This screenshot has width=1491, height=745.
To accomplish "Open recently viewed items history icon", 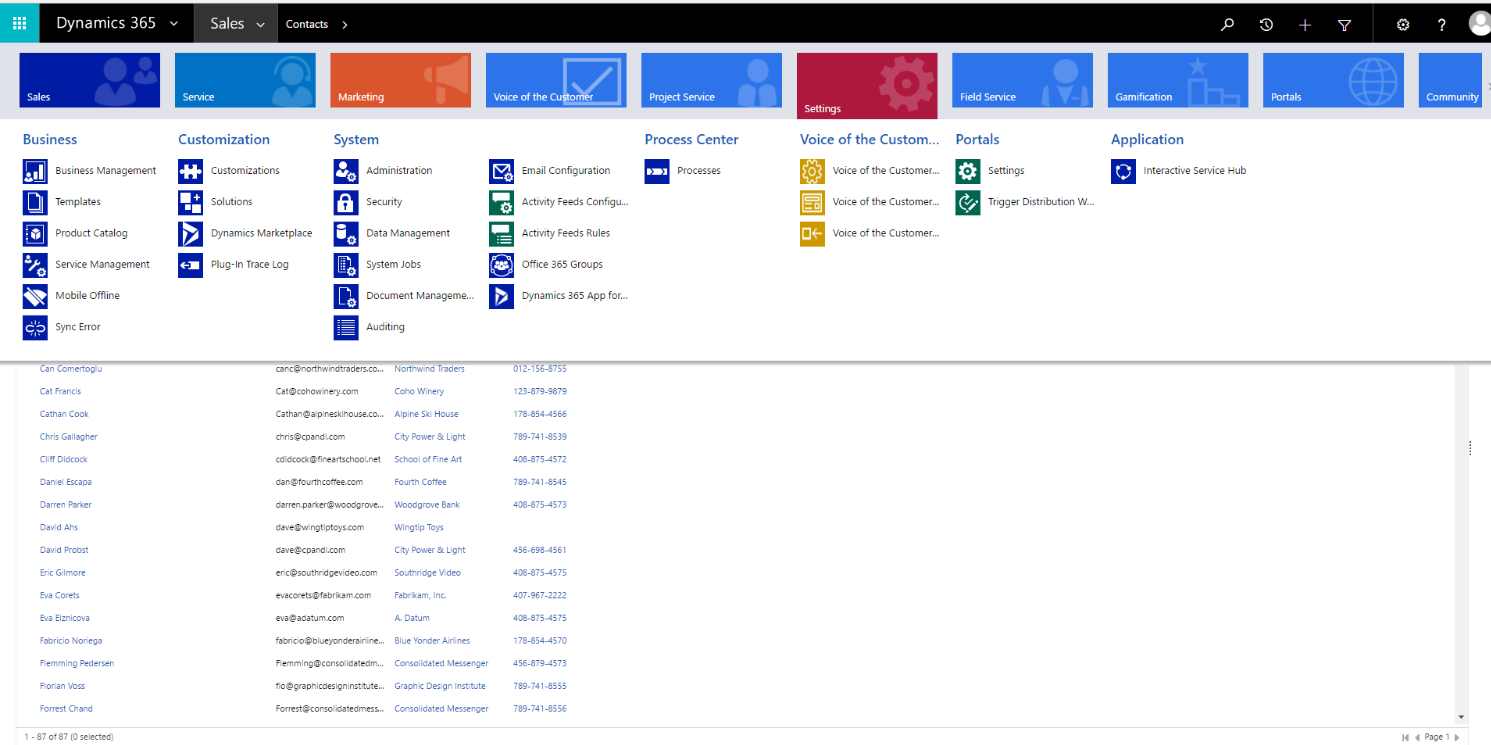I will click(x=1266, y=24).
